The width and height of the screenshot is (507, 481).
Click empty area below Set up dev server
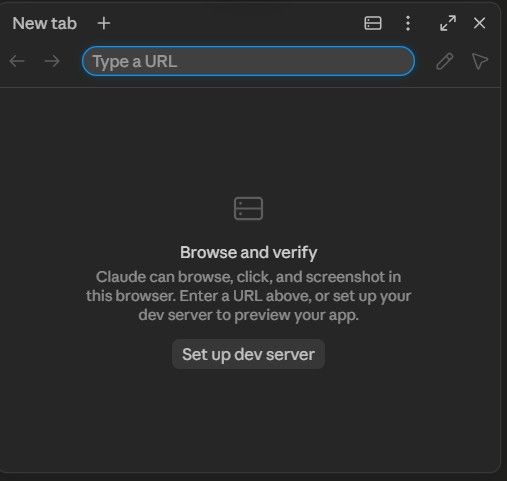click(x=248, y=420)
